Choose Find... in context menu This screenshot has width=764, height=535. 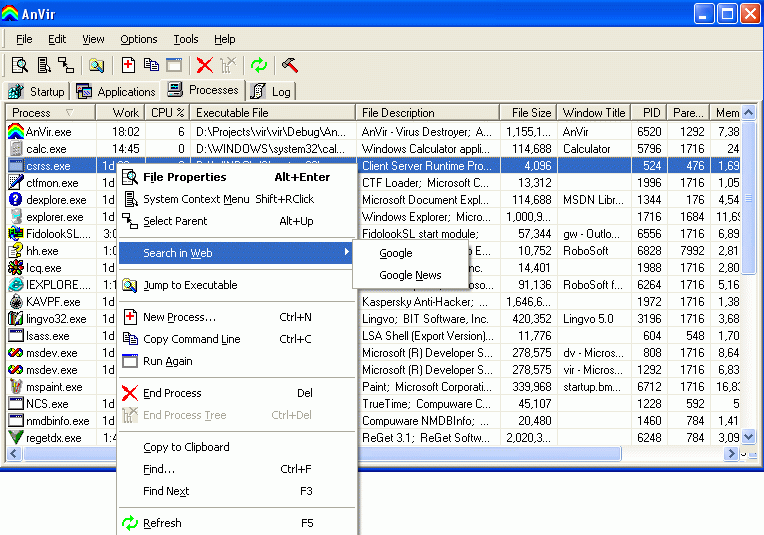pyautogui.click(x=237, y=469)
